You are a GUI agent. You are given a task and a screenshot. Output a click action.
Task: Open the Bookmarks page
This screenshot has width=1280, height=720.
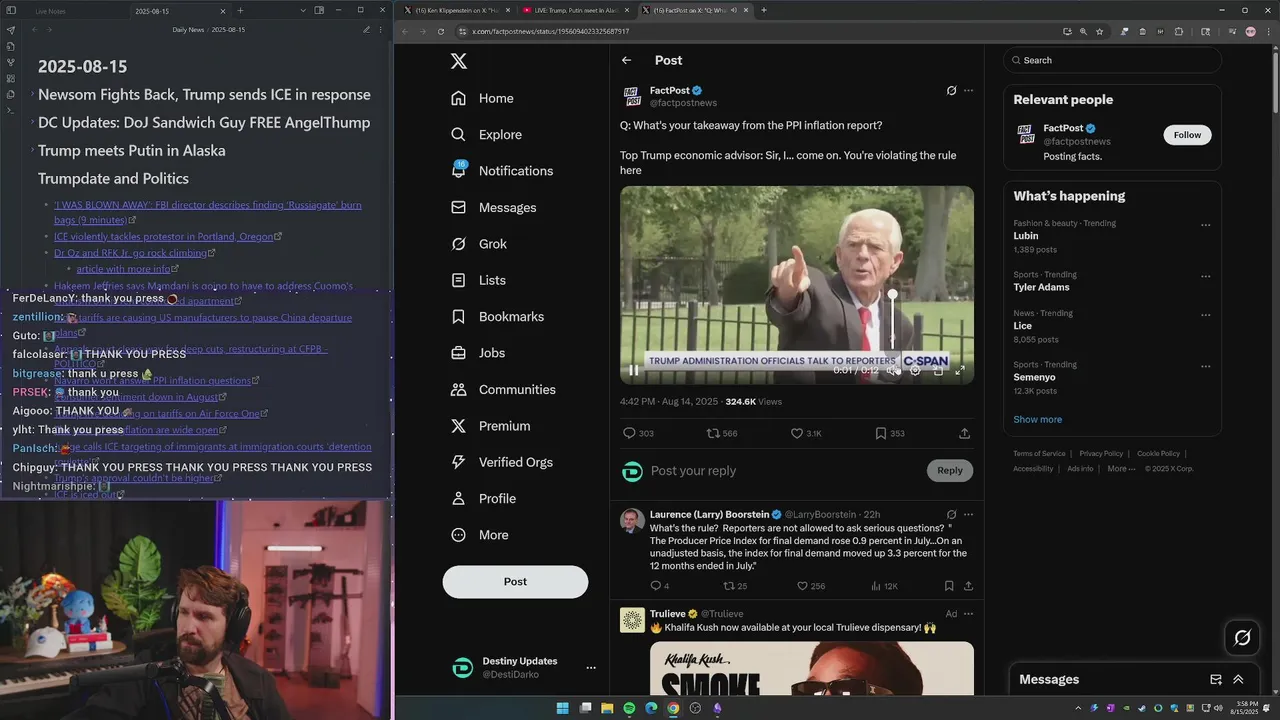tap(497, 317)
